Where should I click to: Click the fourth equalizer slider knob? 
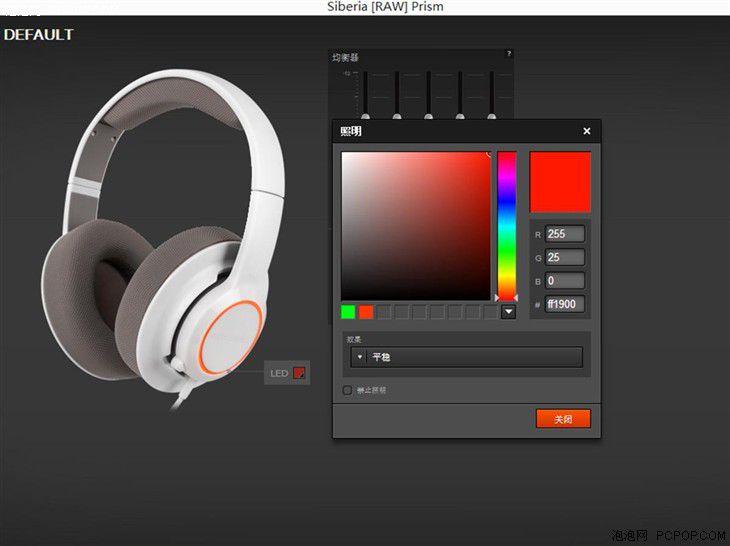click(460, 116)
